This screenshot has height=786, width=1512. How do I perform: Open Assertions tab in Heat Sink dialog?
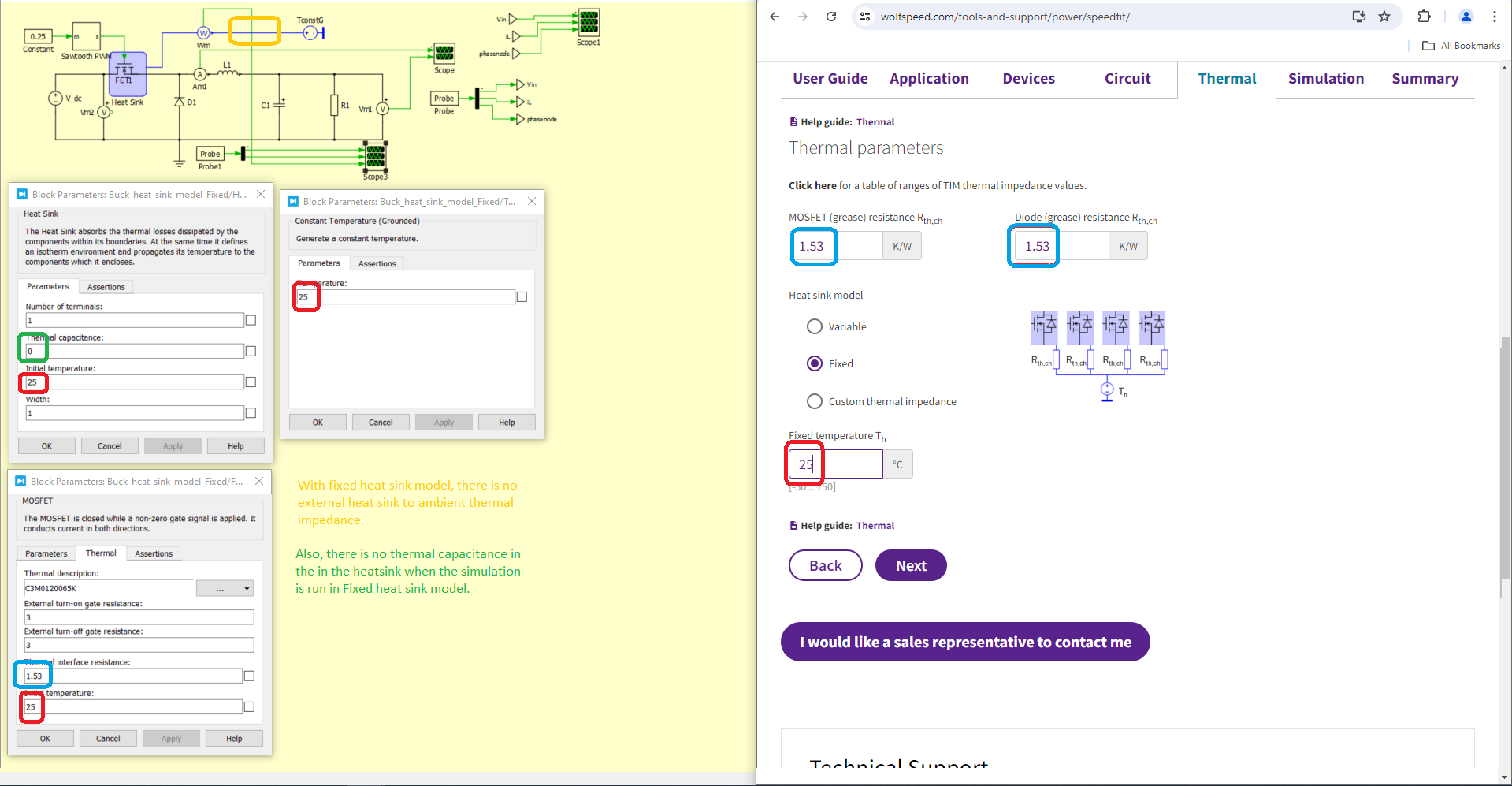pos(106,287)
